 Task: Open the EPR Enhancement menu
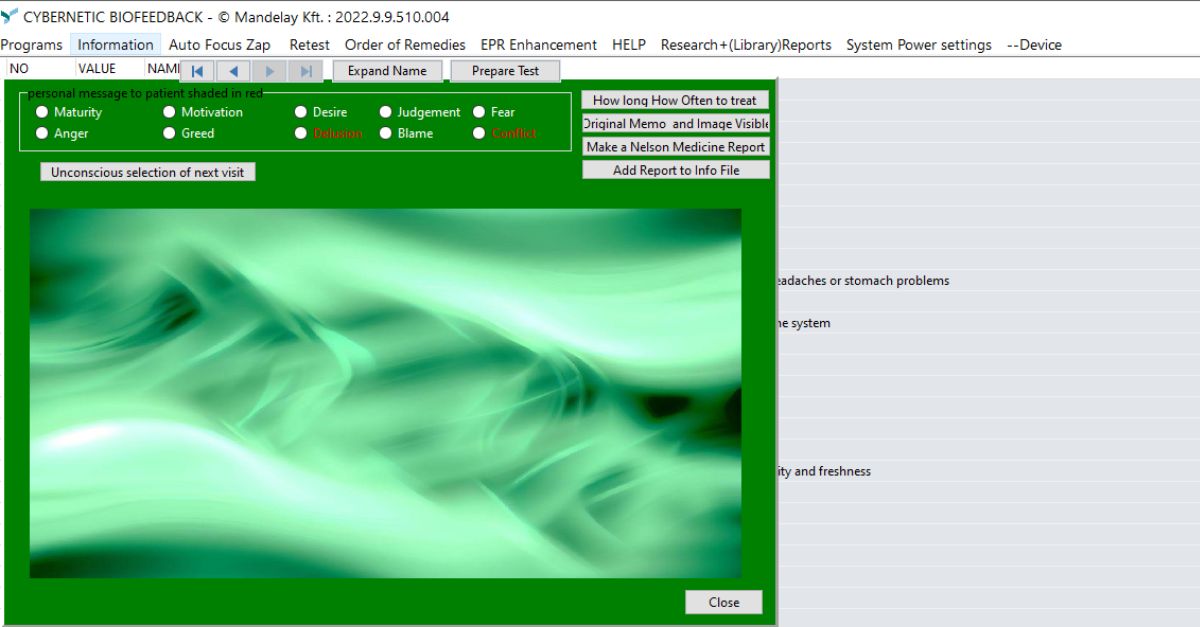point(538,45)
